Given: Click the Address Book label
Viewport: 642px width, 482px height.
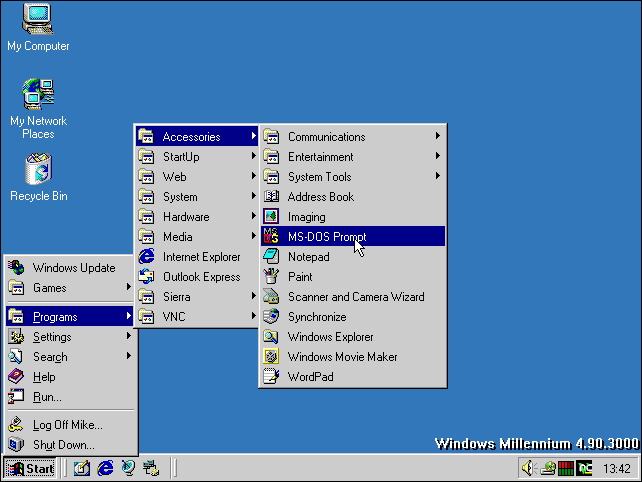Looking at the screenshot, I should point(321,197).
